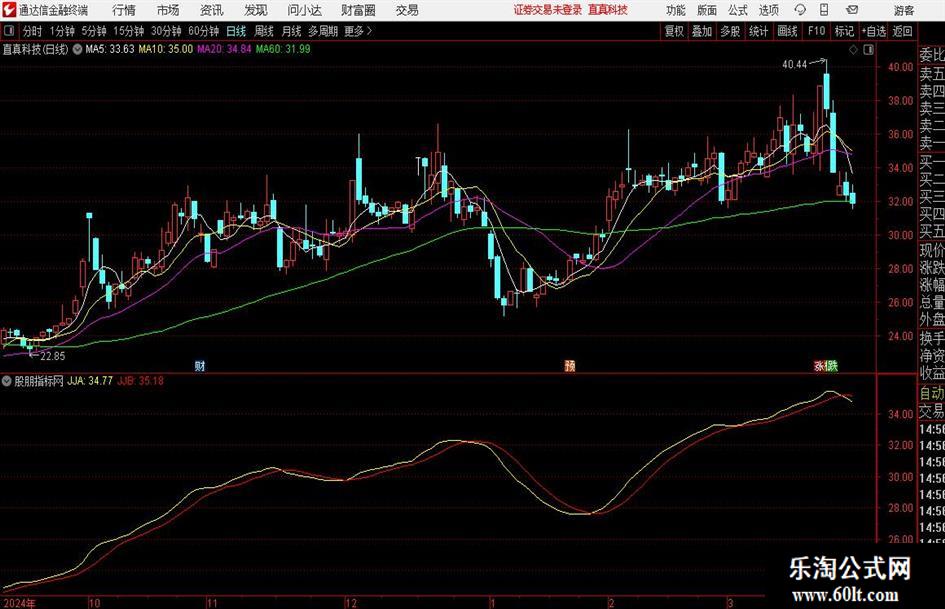Switch to the 5分钟 period tab

[x=94, y=31]
